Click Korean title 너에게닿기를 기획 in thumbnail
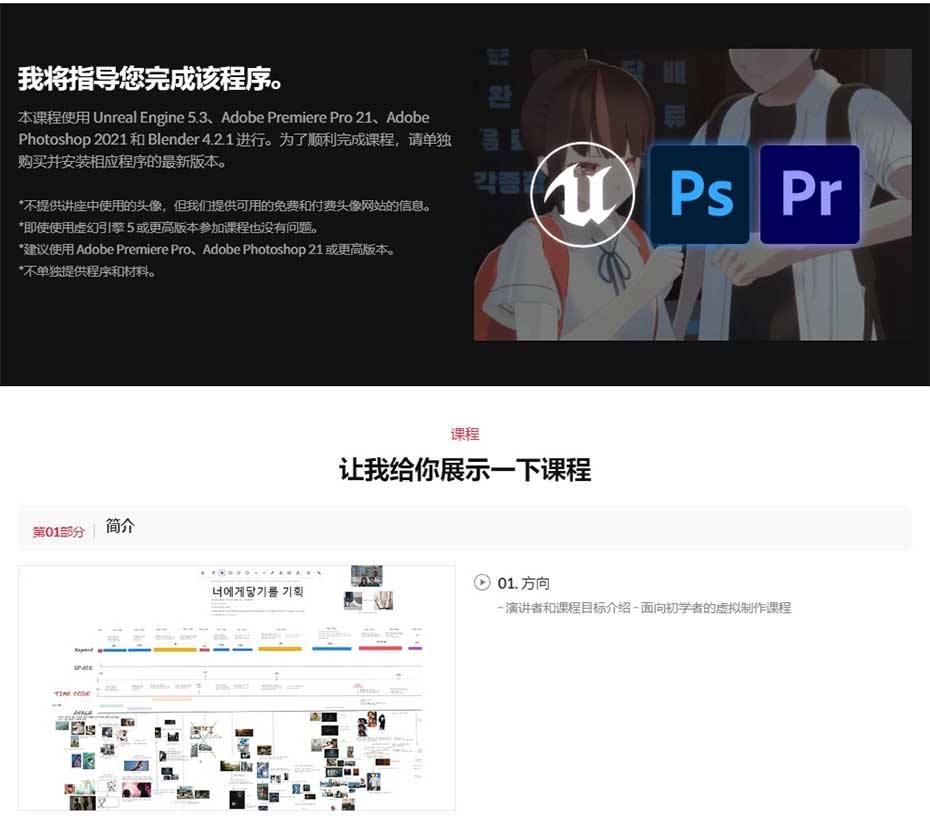 (257, 591)
